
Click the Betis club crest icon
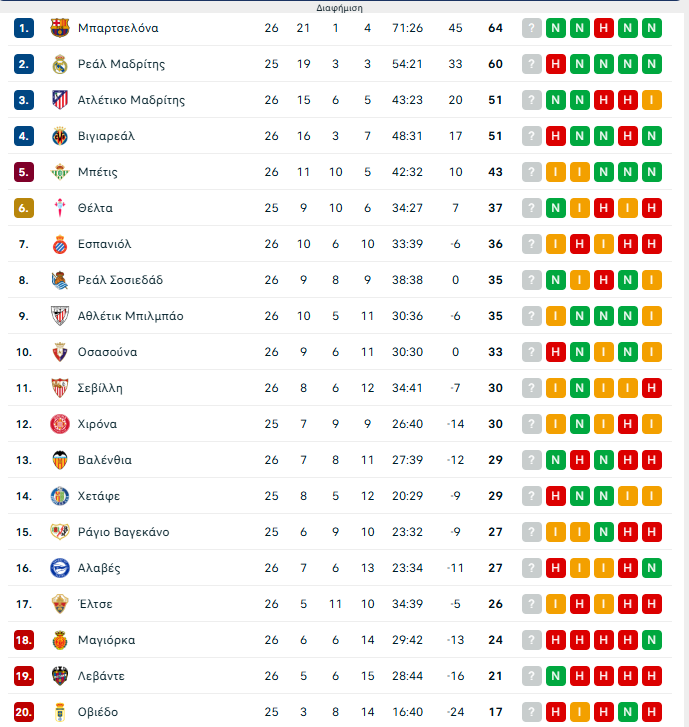tap(59, 172)
